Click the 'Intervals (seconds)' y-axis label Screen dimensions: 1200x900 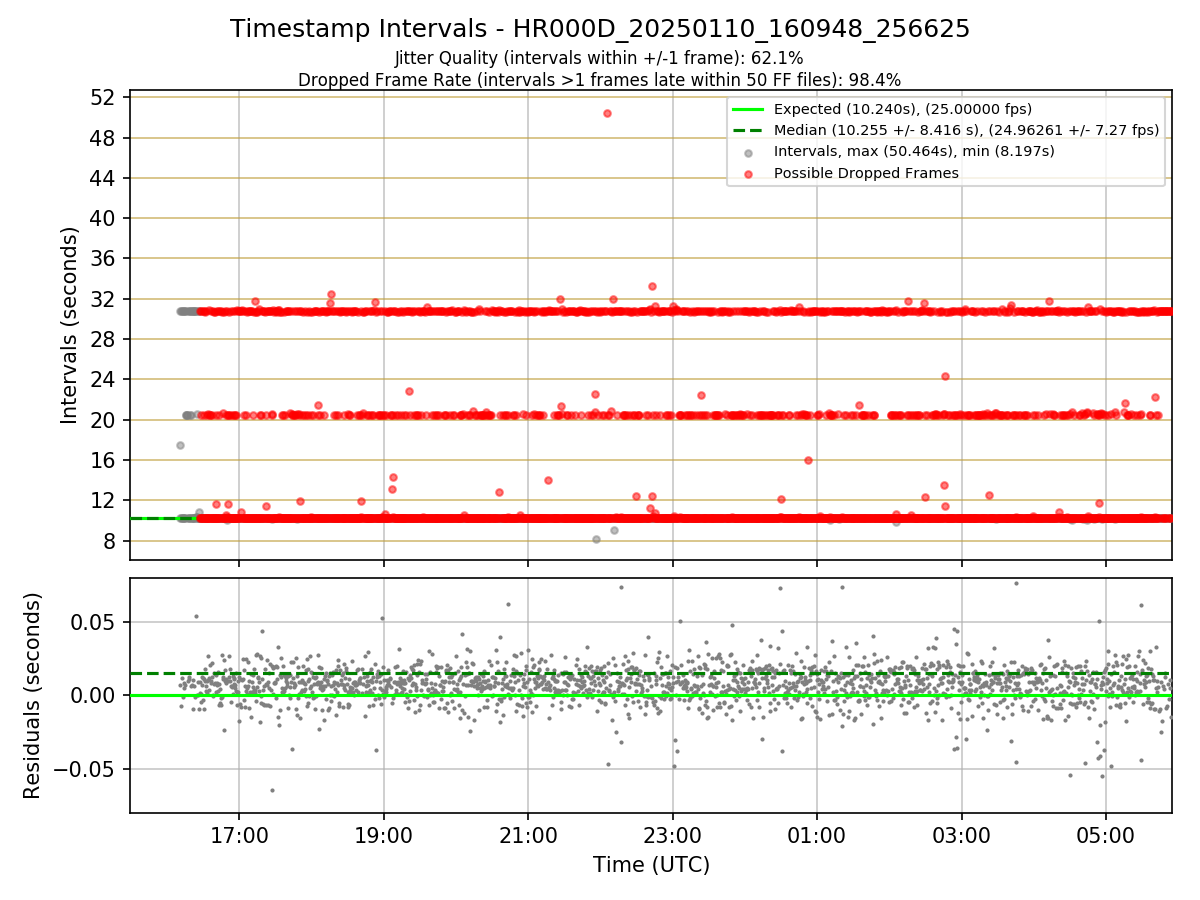pyautogui.click(x=70, y=324)
